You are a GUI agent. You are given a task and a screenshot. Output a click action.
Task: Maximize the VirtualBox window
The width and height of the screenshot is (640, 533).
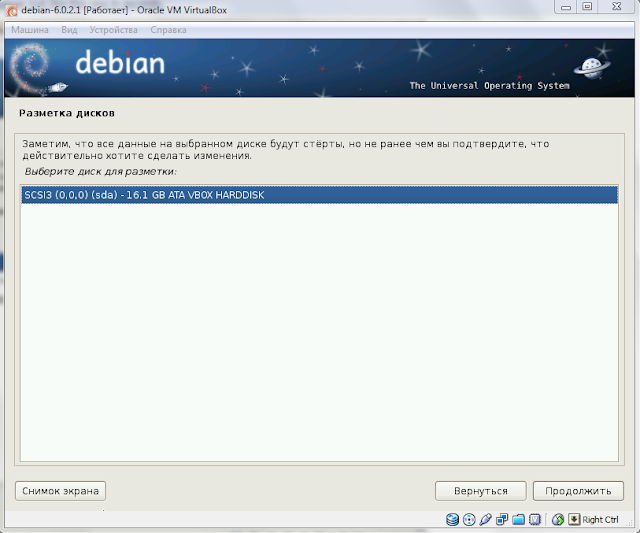click(587, 7)
